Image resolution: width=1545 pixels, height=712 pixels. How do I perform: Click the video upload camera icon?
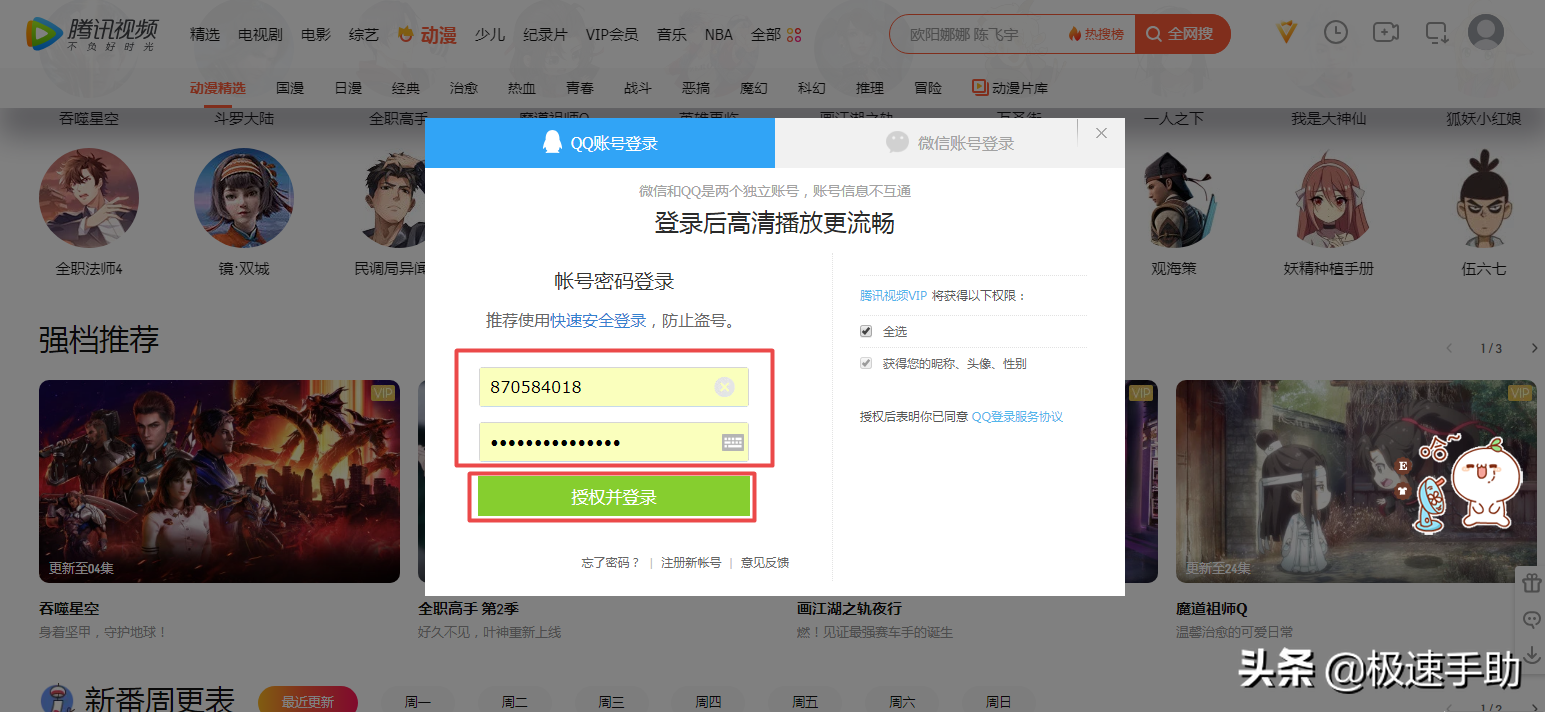coord(1386,32)
